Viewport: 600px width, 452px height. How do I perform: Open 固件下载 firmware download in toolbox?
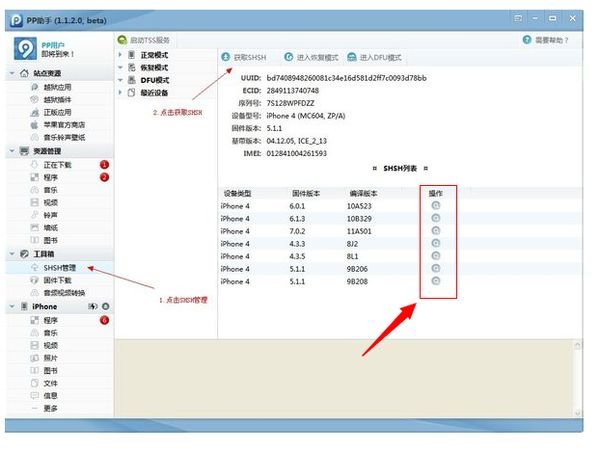coord(57,281)
